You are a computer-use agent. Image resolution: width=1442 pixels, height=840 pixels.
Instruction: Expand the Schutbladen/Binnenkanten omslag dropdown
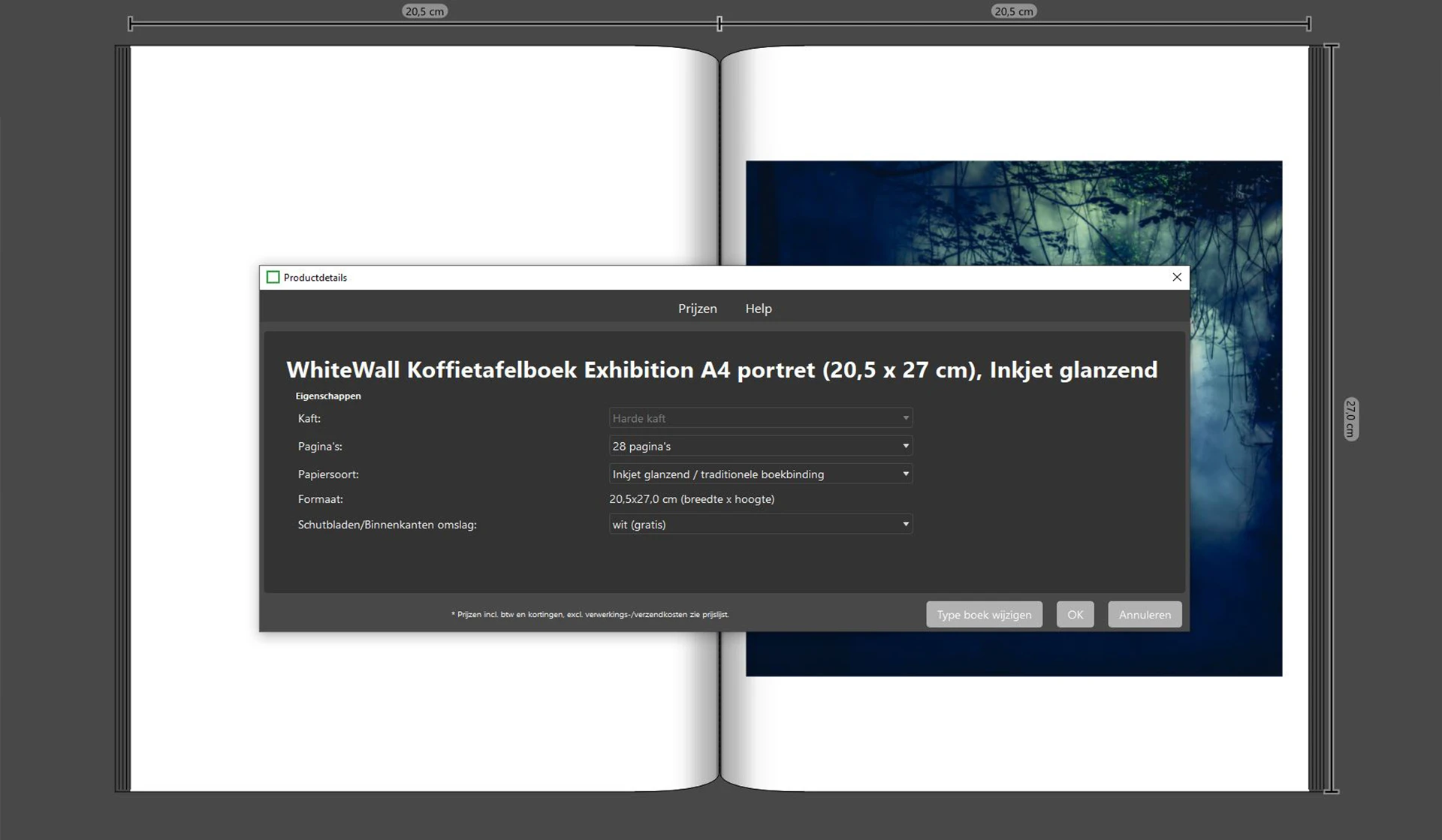760,524
